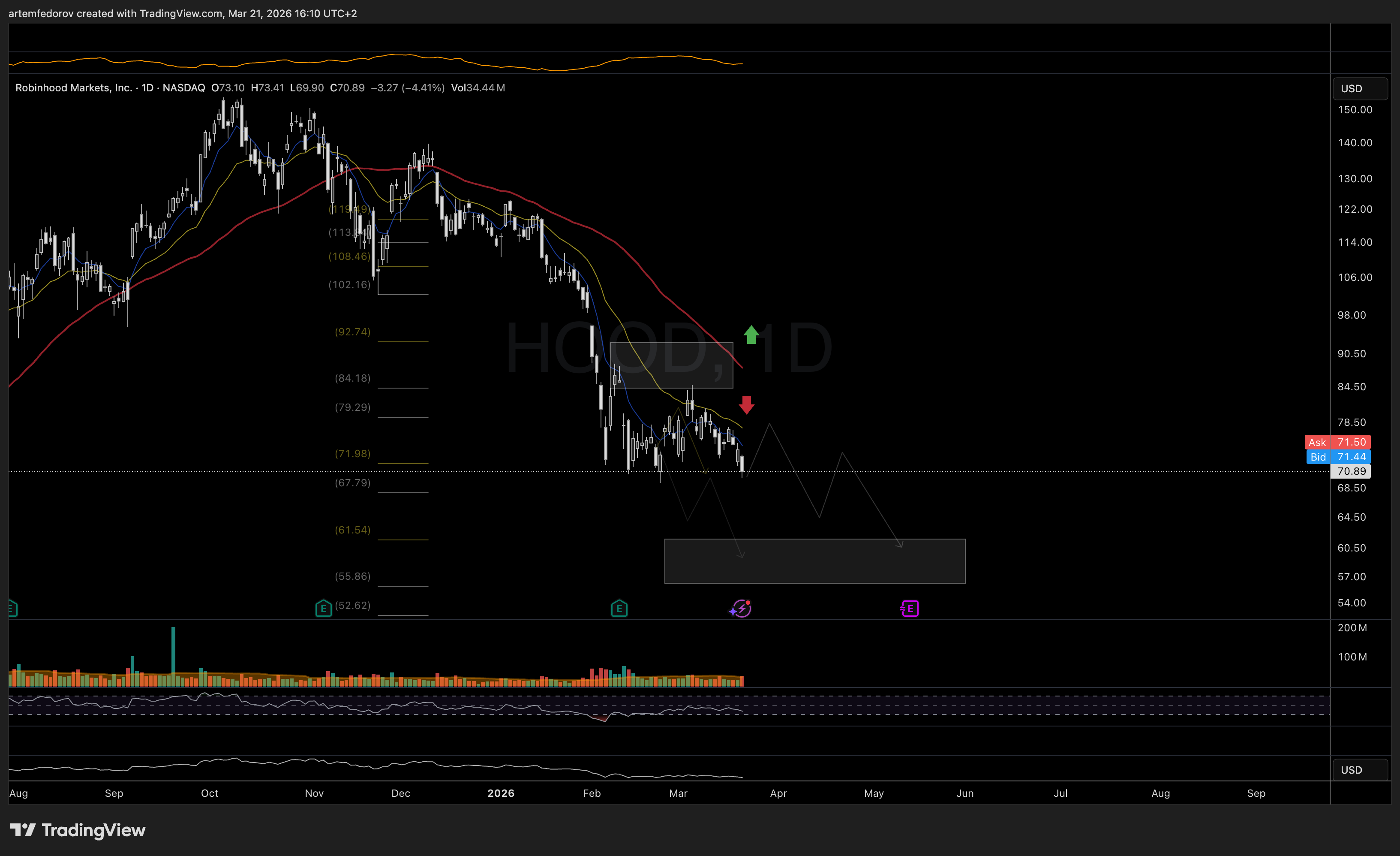Click the Dec label on time axis
Screen dimensions: 1400x856
tap(400, 793)
